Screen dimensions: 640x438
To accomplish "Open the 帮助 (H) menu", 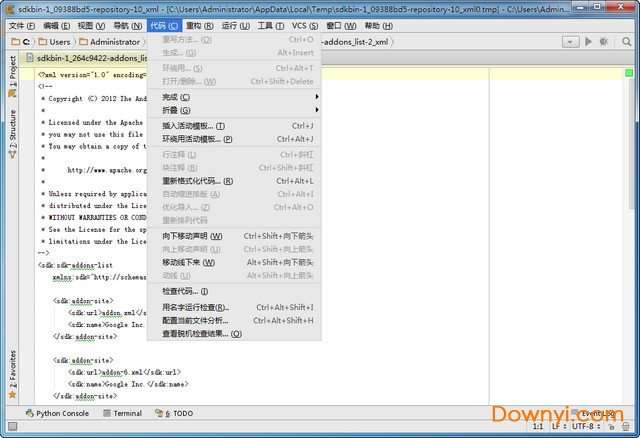I will 378,26.
